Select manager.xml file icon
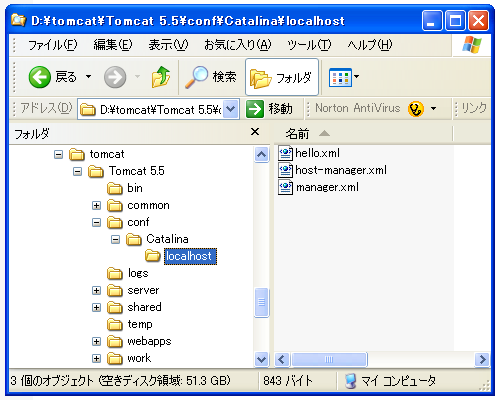 click(x=286, y=187)
